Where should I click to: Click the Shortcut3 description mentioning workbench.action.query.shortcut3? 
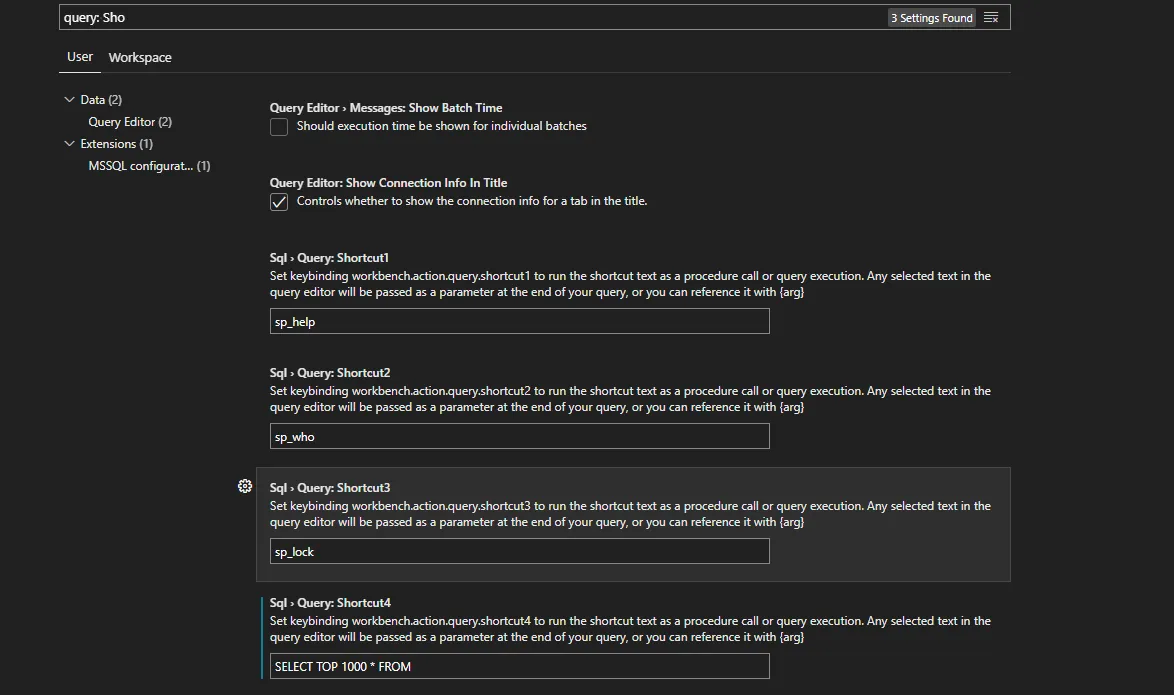point(630,514)
